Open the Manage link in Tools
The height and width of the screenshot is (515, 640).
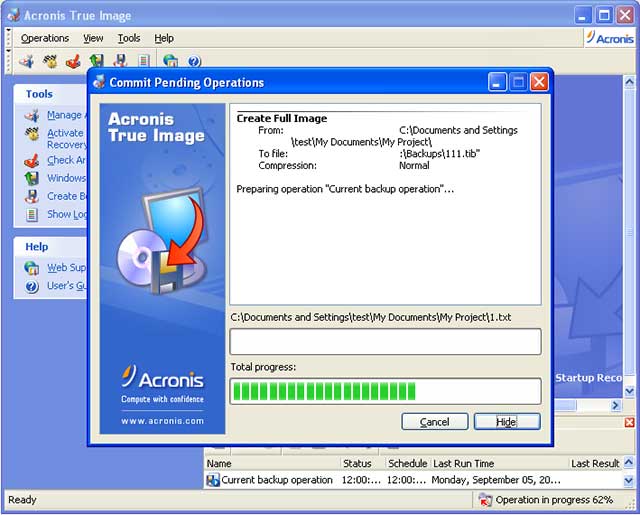pyautogui.click(x=66, y=115)
